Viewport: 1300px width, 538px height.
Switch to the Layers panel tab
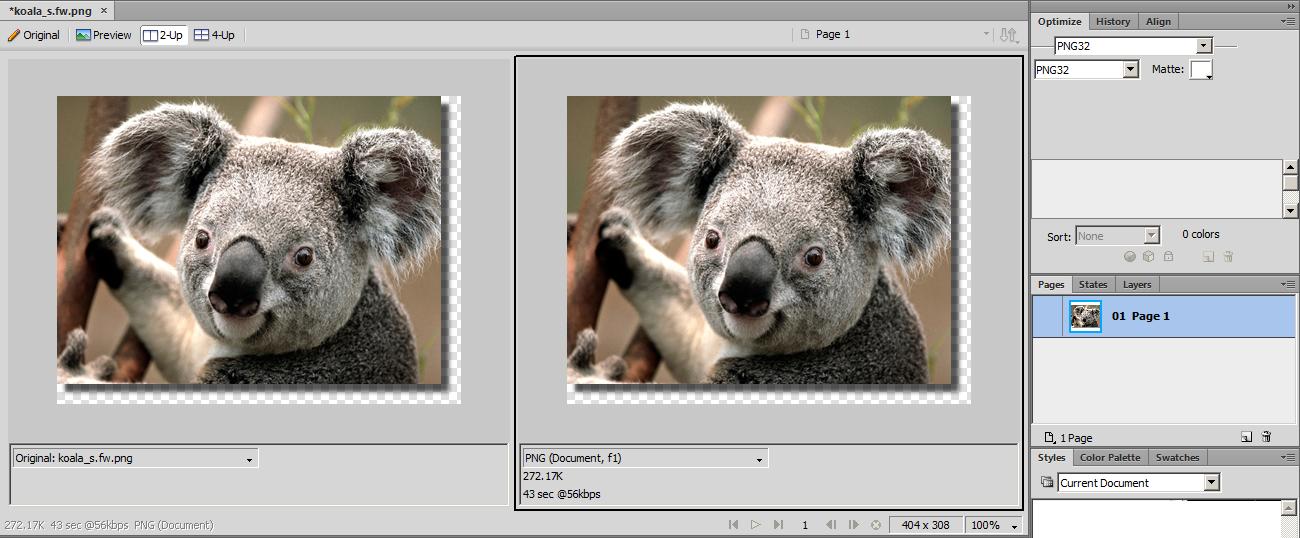pyautogui.click(x=1137, y=285)
